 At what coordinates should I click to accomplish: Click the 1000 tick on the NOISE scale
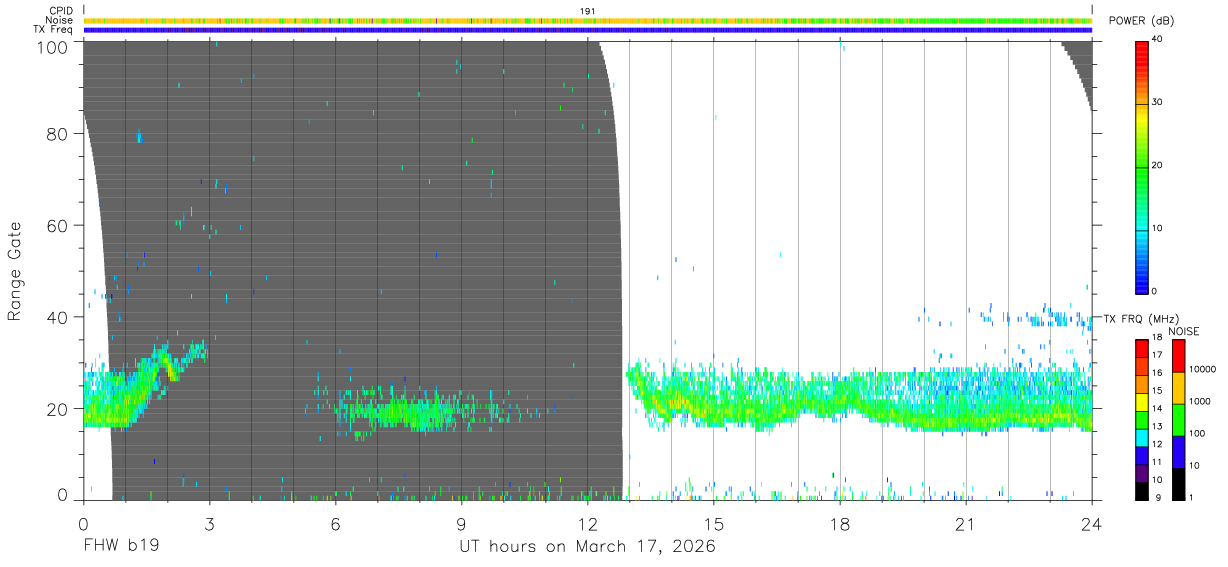click(x=1199, y=402)
